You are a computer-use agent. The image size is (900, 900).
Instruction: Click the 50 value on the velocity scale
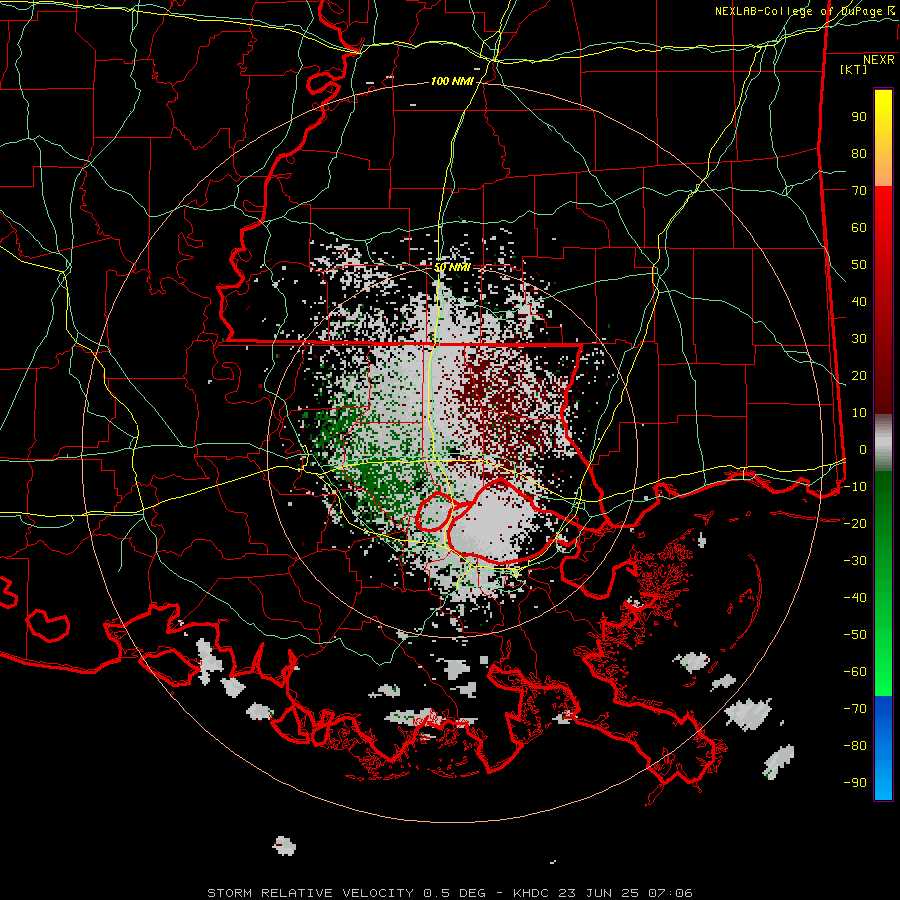pyautogui.click(x=859, y=265)
